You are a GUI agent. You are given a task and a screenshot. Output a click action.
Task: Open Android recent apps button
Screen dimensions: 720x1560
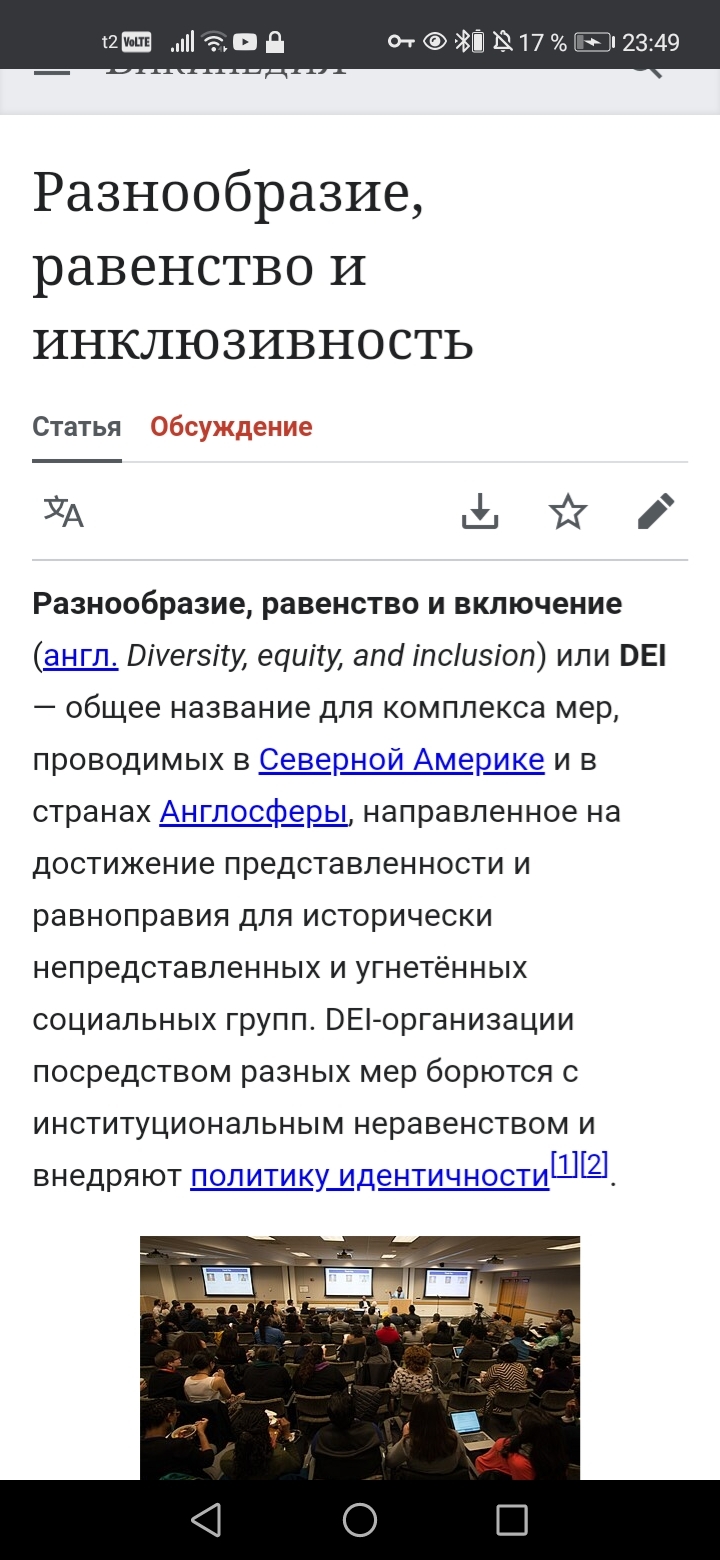(511, 1520)
